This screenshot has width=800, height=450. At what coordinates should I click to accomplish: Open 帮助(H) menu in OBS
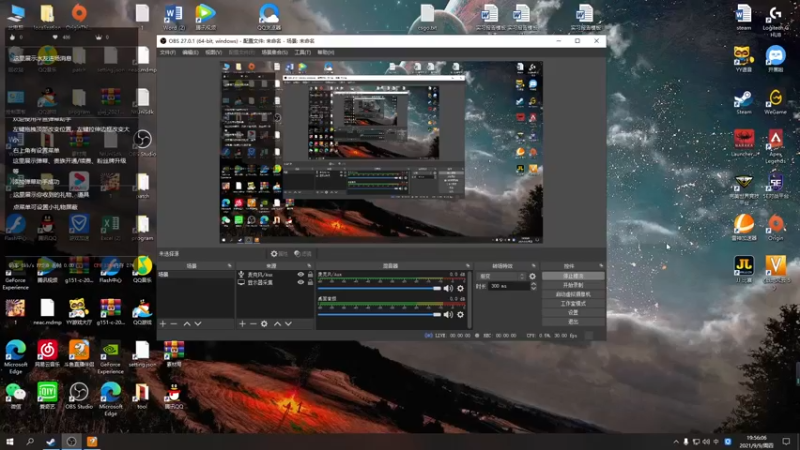[326, 53]
